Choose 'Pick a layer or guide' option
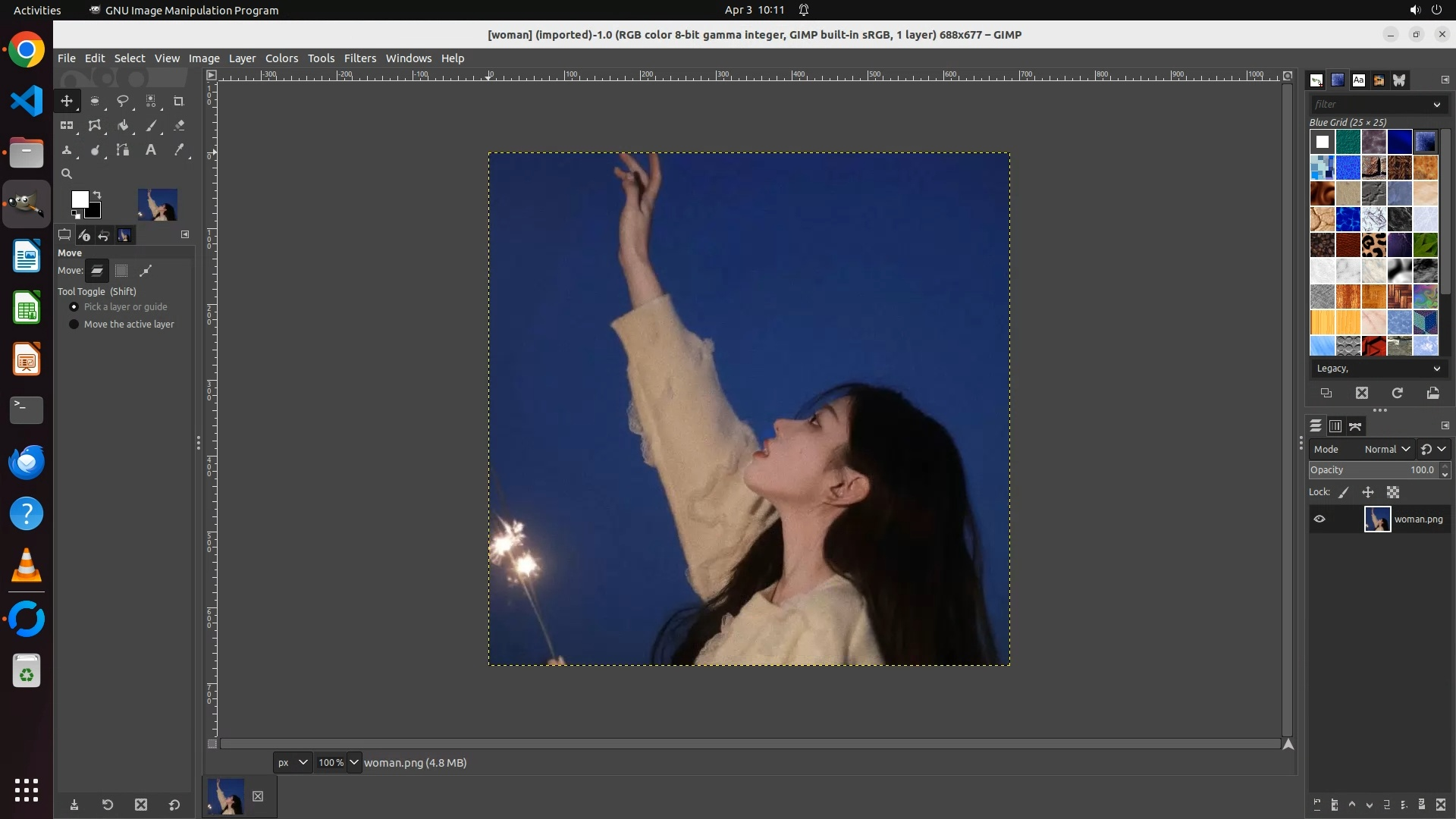Viewport: 1456px width, 819px height. tap(74, 307)
